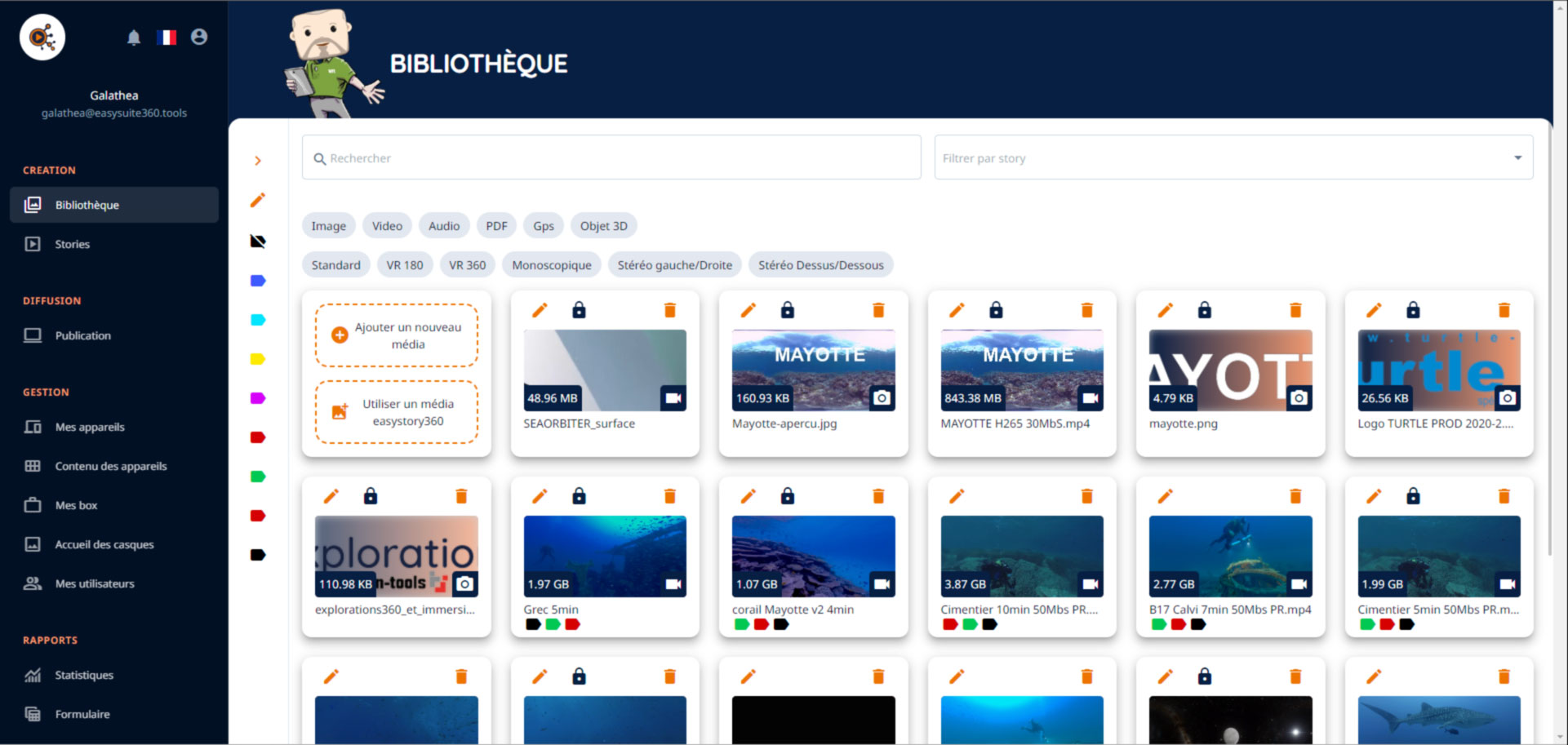Open Bibliothèque in the sidebar
Screen dimensions: 1568x745
pyautogui.click(x=114, y=205)
